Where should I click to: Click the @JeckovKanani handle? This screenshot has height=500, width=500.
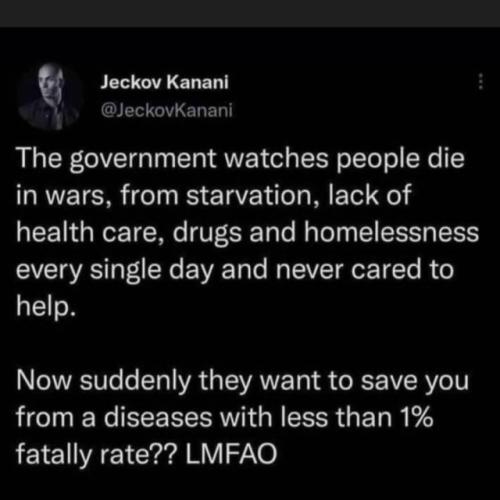click(166, 110)
